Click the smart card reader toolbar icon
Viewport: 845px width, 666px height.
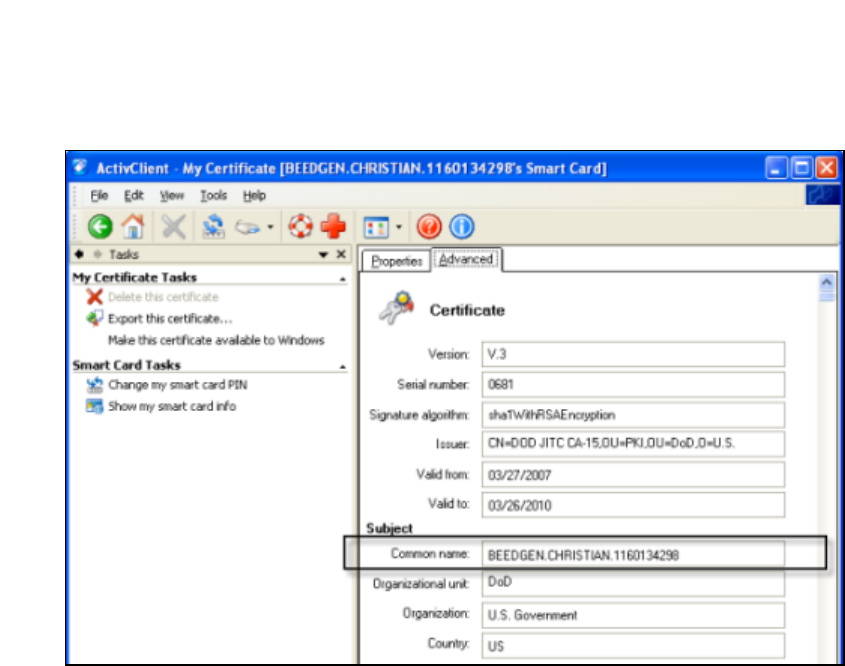247,227
